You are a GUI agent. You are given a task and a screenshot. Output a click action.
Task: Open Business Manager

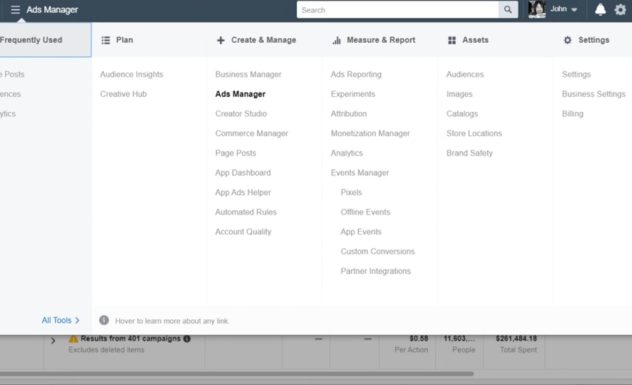(x=248, y=74)
